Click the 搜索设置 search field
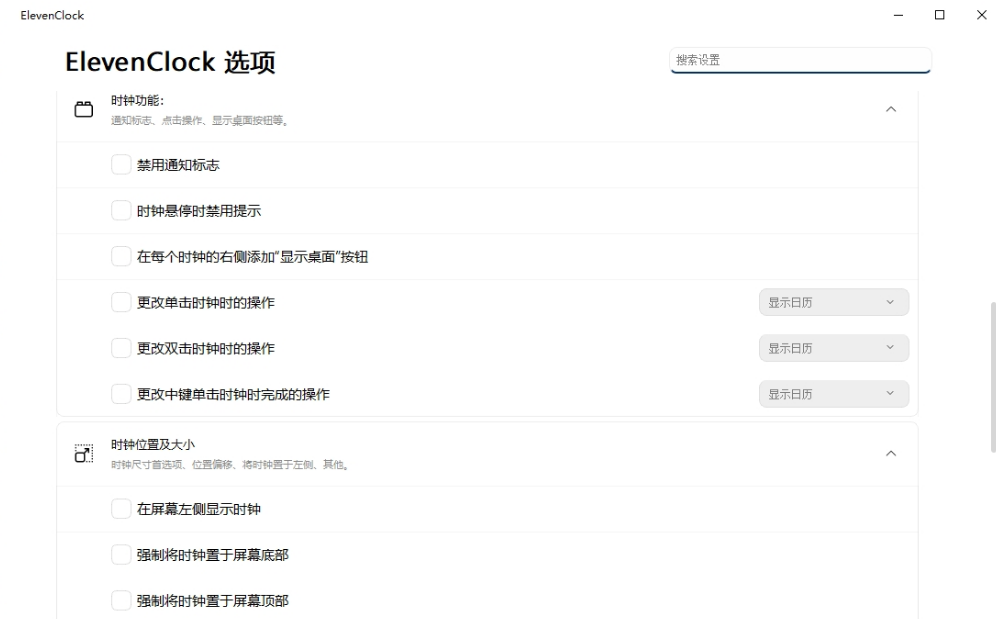This screenshot has width=996, height=619. pyautogui.click(x=800, y=60)
